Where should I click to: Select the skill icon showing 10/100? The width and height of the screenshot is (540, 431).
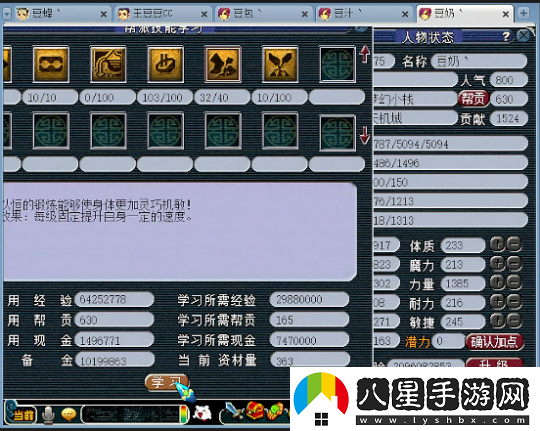point(280,64)
